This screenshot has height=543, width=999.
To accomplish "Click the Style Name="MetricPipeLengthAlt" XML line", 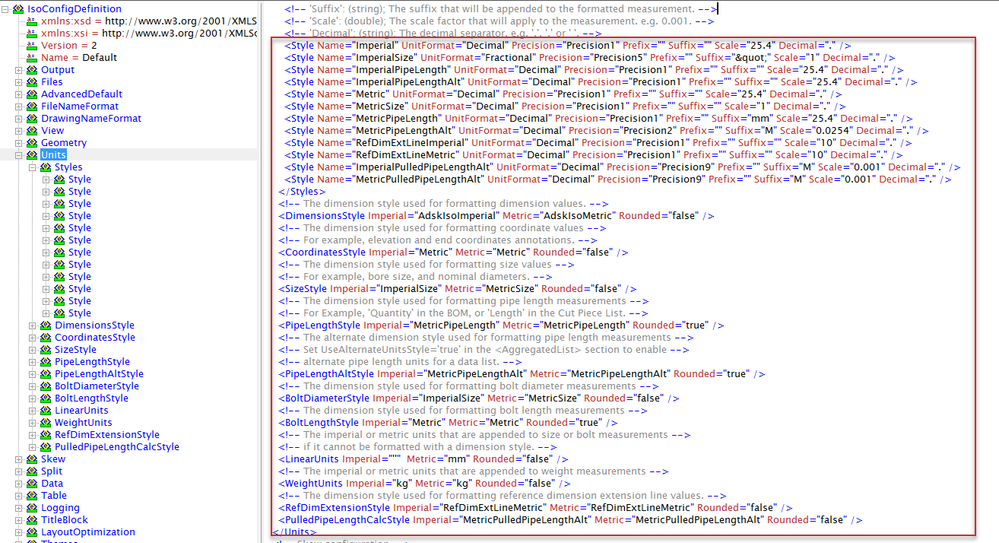I will tap(606, 130).
